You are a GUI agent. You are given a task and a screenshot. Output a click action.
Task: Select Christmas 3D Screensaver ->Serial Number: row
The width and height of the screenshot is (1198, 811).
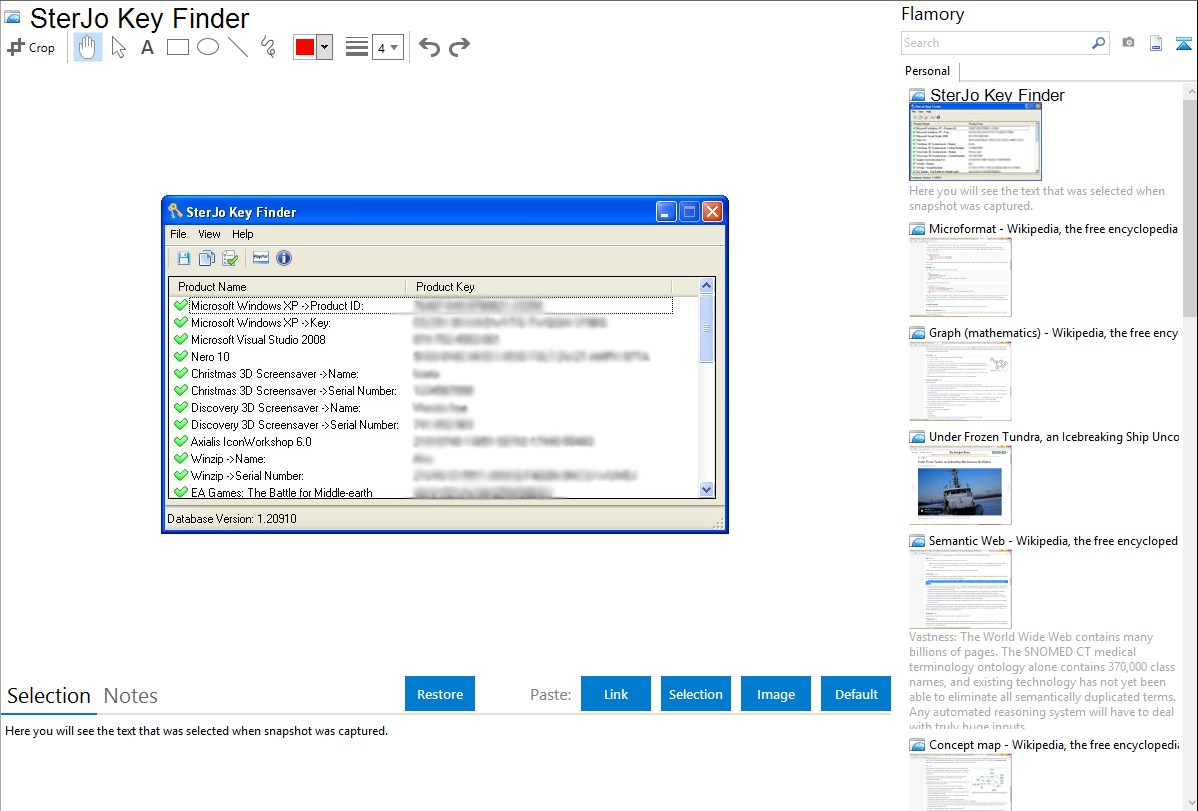pyautogui.click(x=422, y=391)
